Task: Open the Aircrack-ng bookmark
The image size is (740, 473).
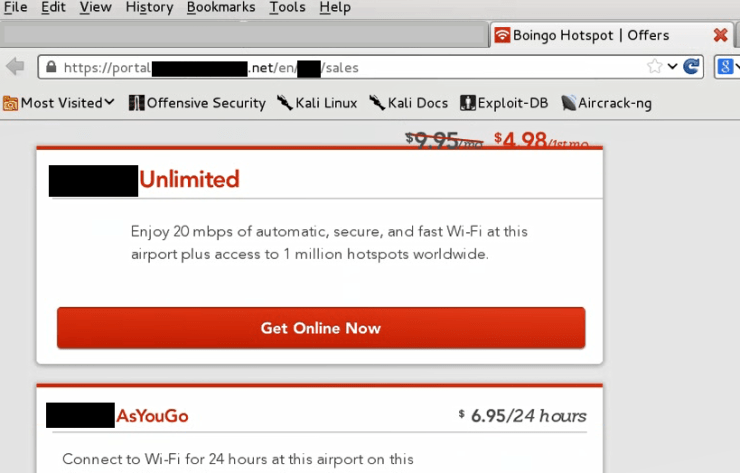Action: click(606, 103)
